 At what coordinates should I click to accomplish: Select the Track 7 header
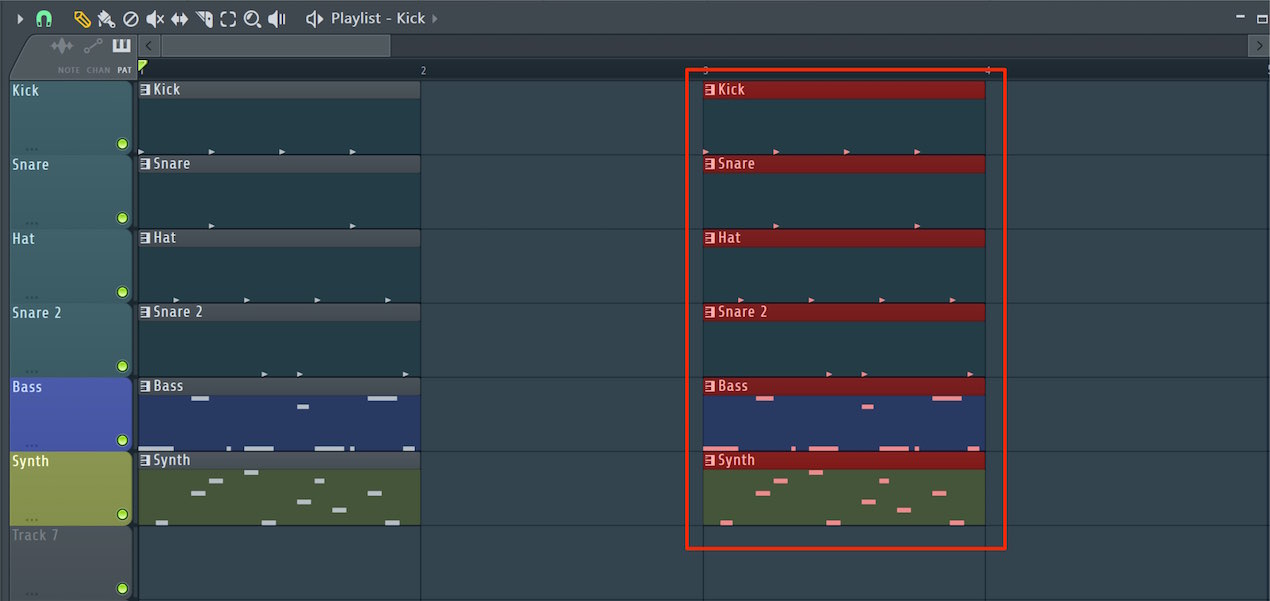pyautogui.click(x=71, y=561)
